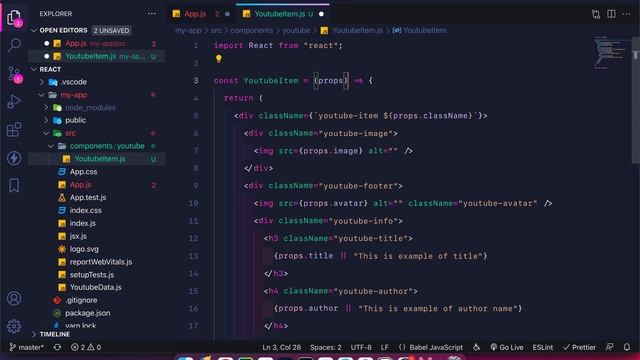Click the lightbulb code action icon
The image size is (640, 360).
pos(219,59)
